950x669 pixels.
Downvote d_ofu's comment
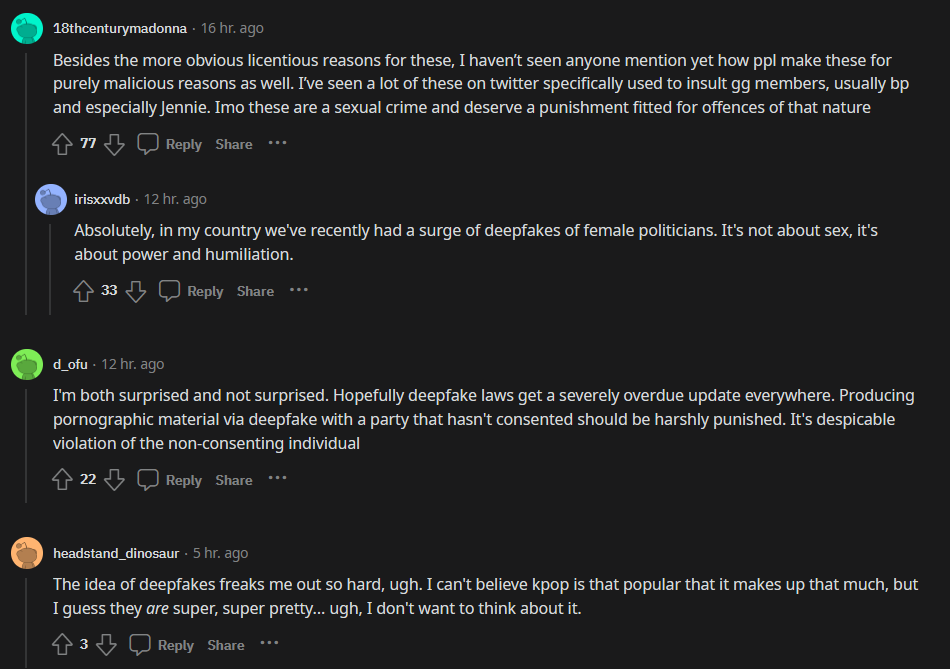(x=114, y=480)
